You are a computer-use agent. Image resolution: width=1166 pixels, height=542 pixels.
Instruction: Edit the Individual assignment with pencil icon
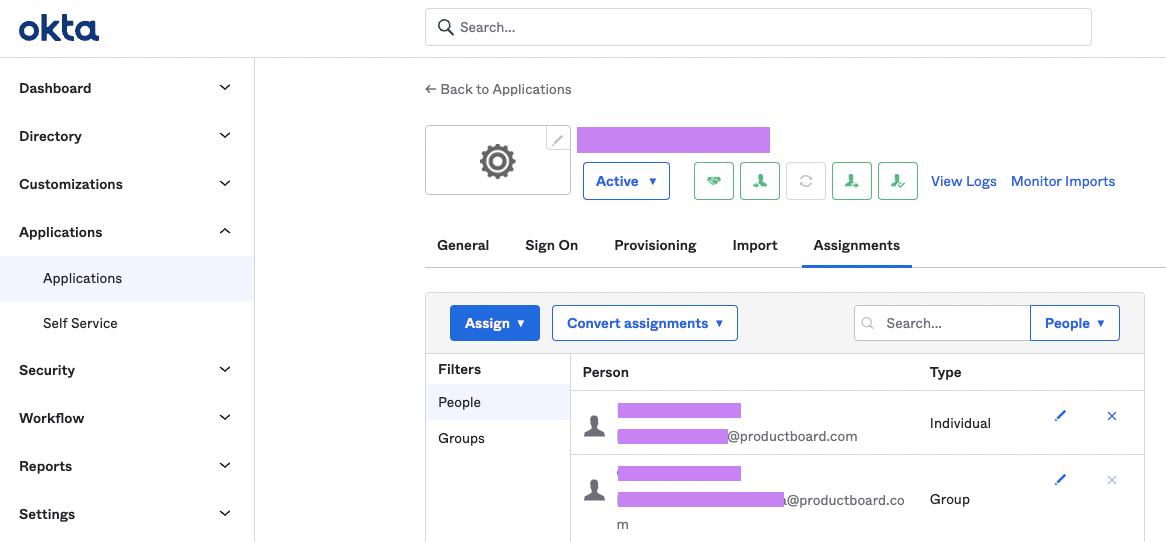1060,416
